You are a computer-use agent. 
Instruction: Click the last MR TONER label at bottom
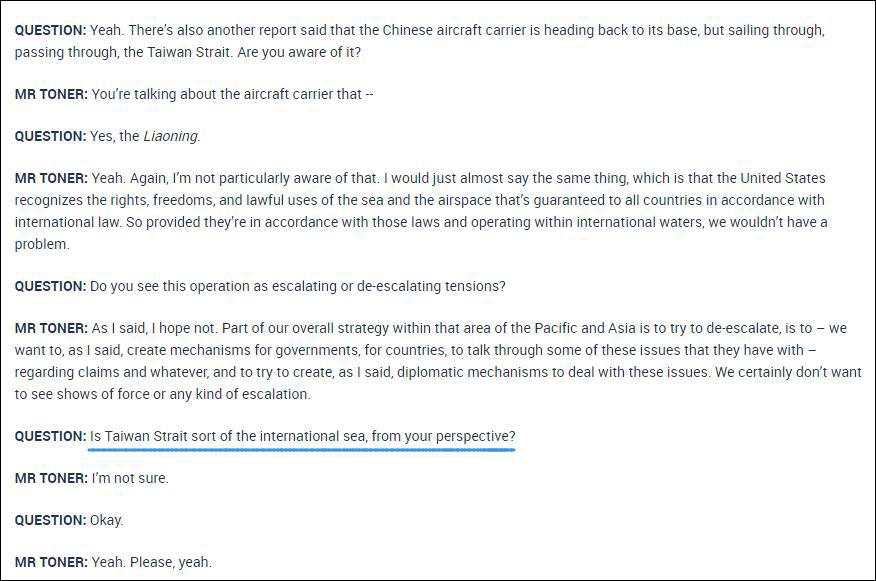coord(51,562)
